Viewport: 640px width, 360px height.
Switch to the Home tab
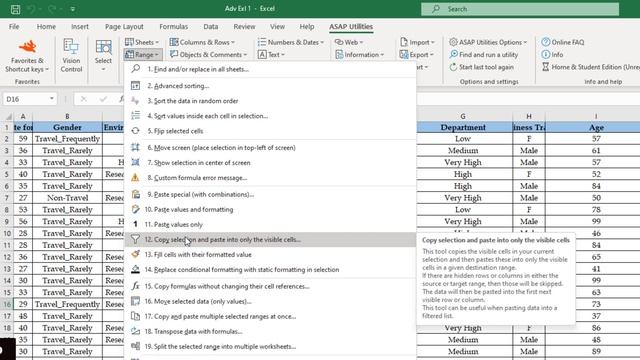pyautogui.click(x=46, y=27)
